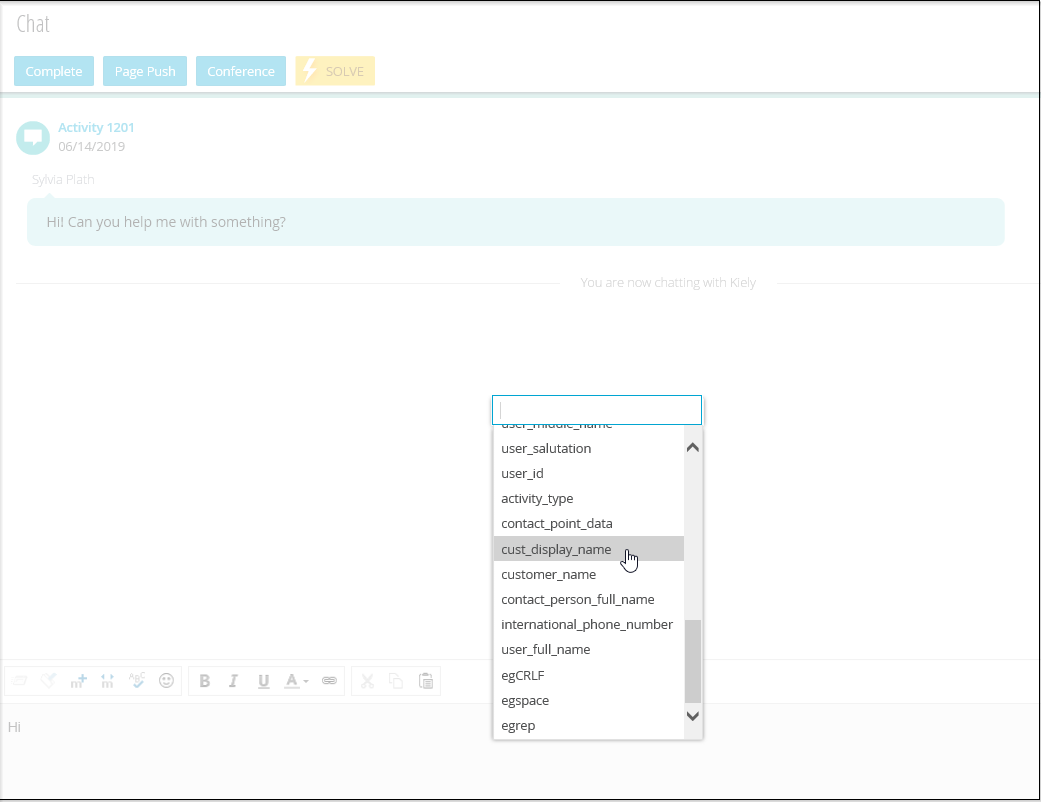Click the clear formatting brush icon
This screenshot has height=802, width=1041.
point(48,681)
